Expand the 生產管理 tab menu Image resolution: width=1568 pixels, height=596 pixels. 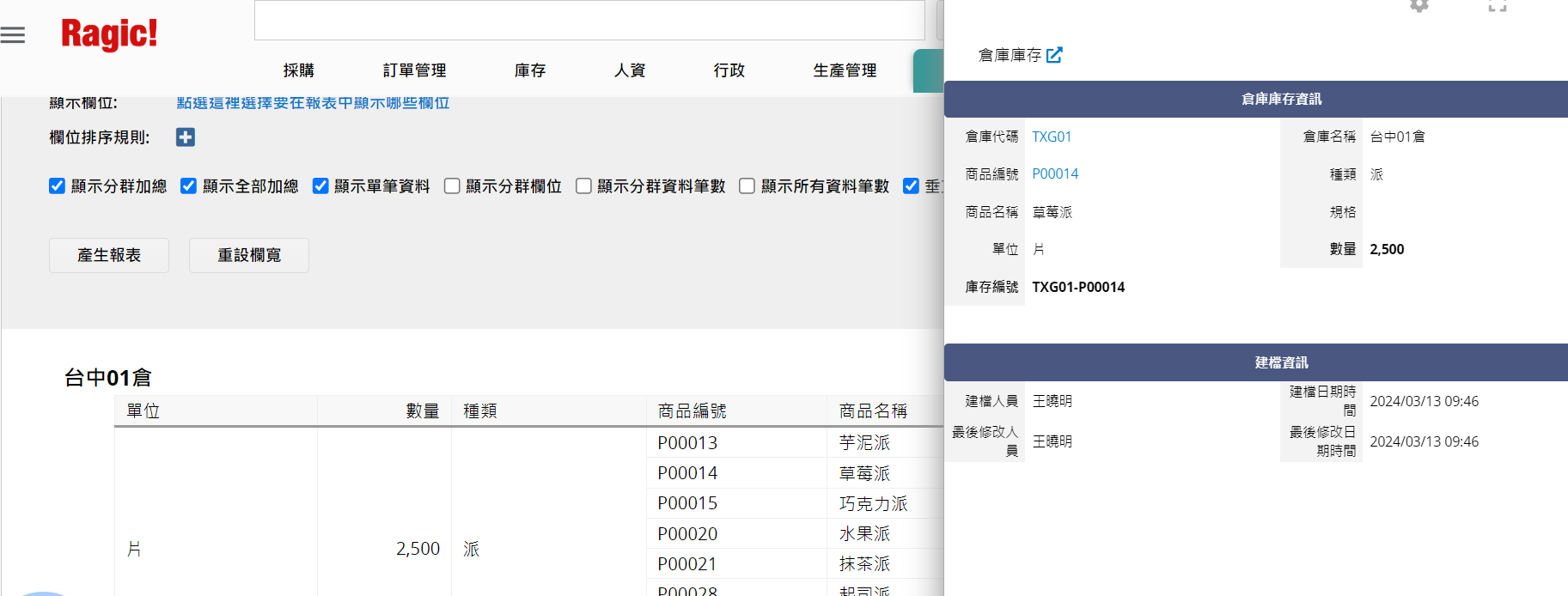click(845, 70)
